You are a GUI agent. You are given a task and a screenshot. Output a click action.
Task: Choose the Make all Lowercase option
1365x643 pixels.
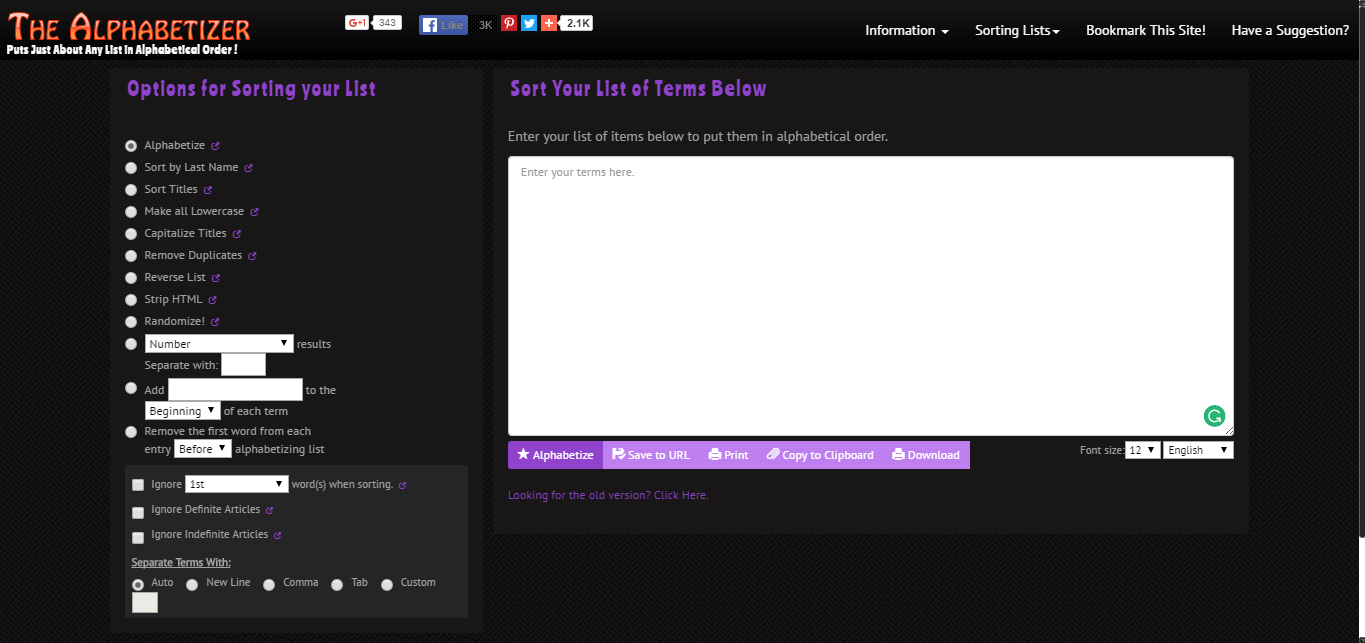point(131,212)
